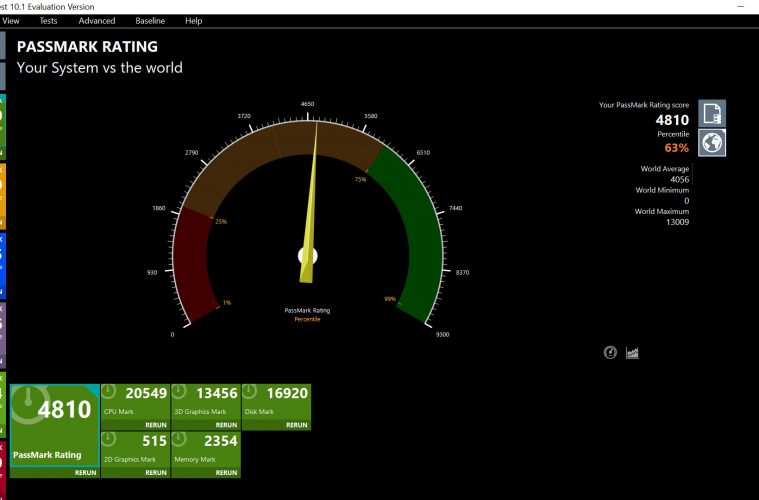Click the 'PASSMARK RATING' heading

(x=87, y=46)
